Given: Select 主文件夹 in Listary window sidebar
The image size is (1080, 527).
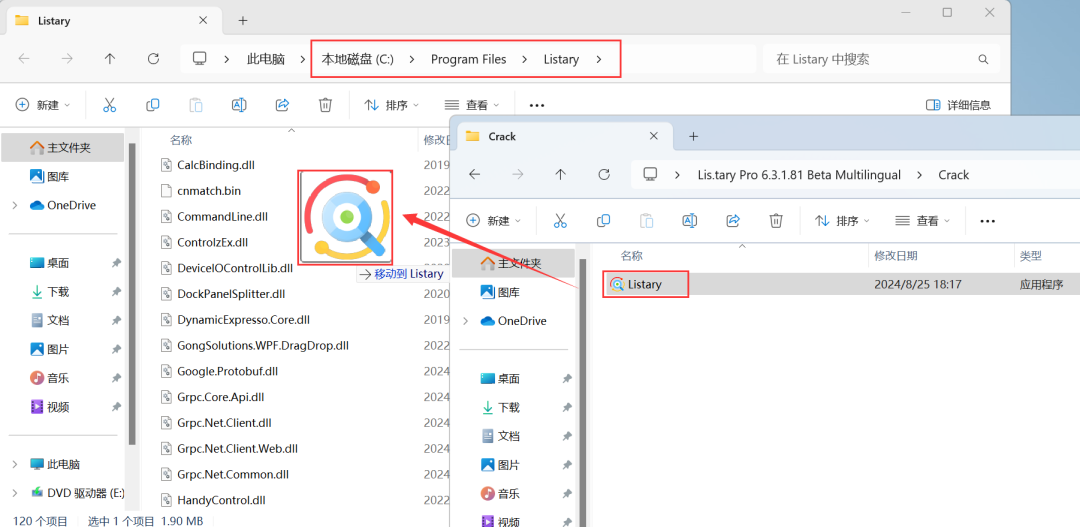Looking at the screenshot, I should pos(63,148).
